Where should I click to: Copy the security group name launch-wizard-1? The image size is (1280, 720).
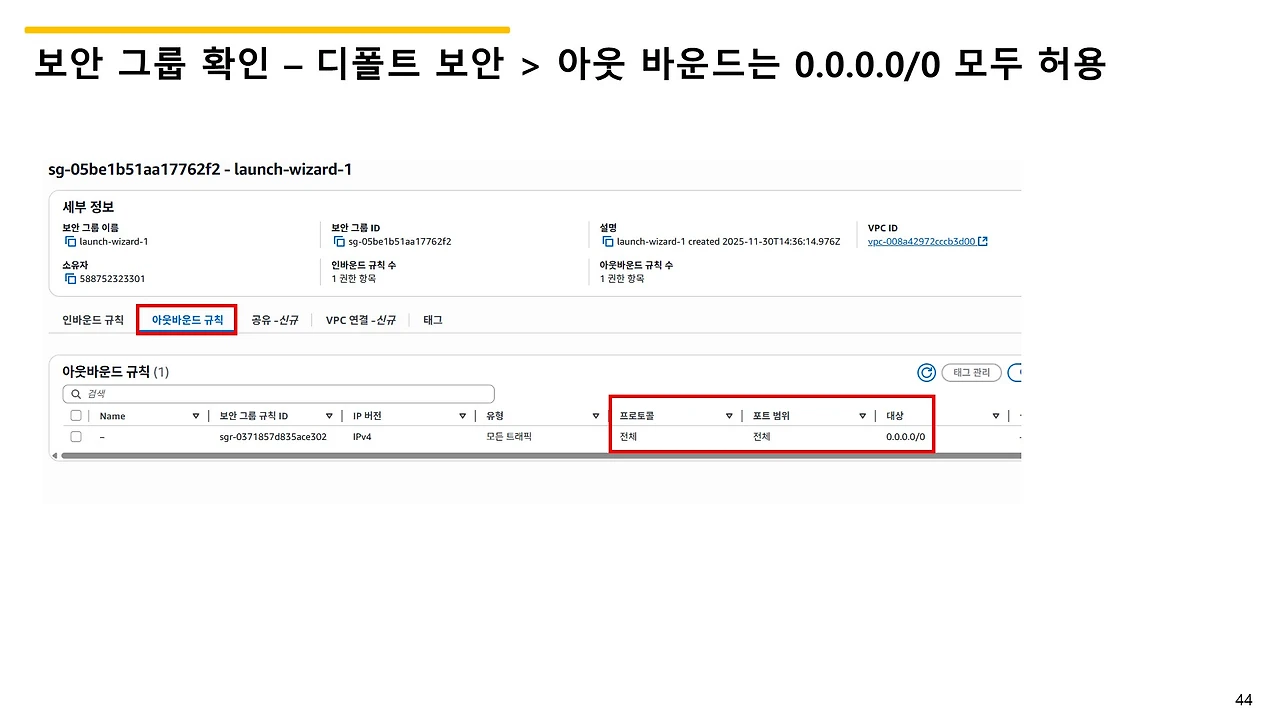(70, 241)
